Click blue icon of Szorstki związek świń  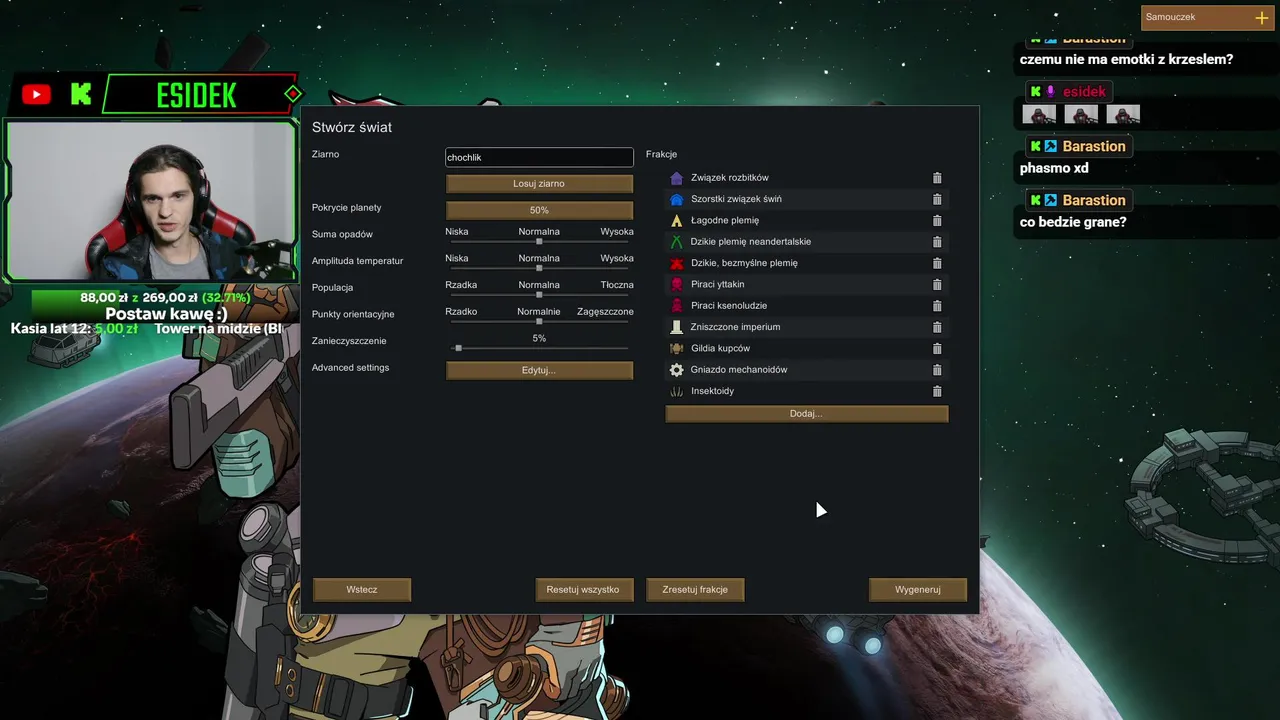(677, 199)
